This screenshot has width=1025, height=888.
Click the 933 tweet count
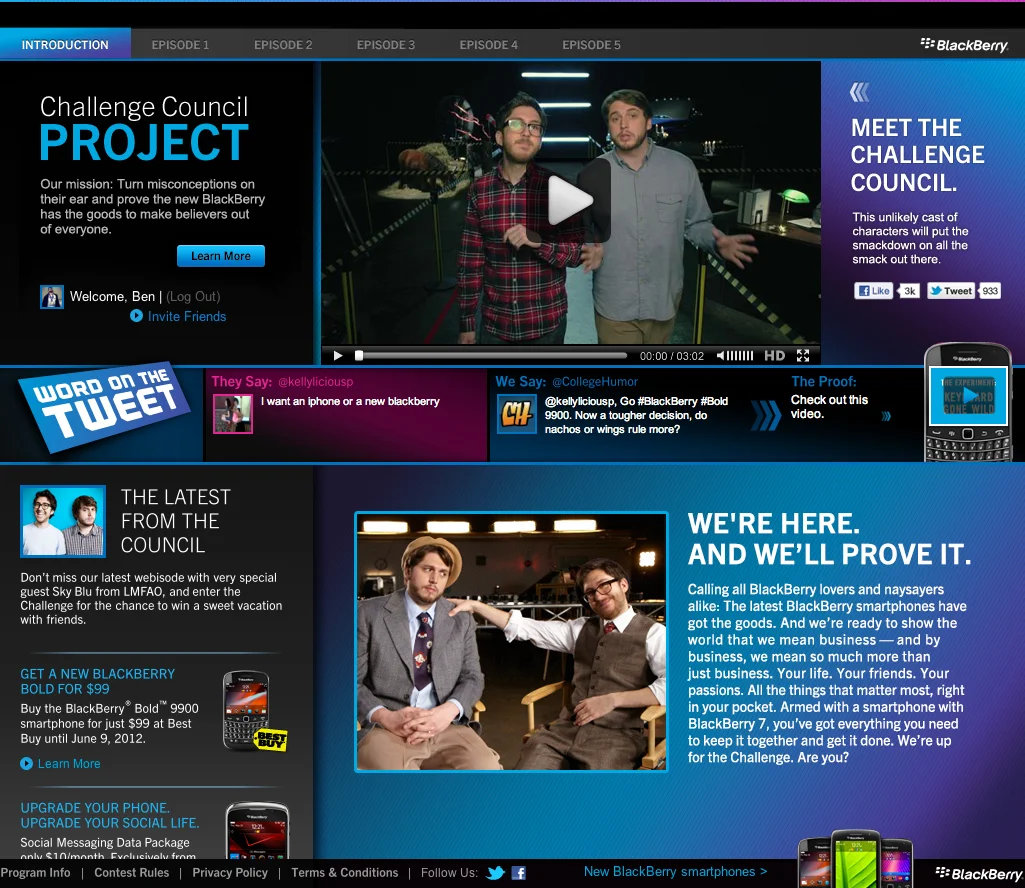coord(990,291)
